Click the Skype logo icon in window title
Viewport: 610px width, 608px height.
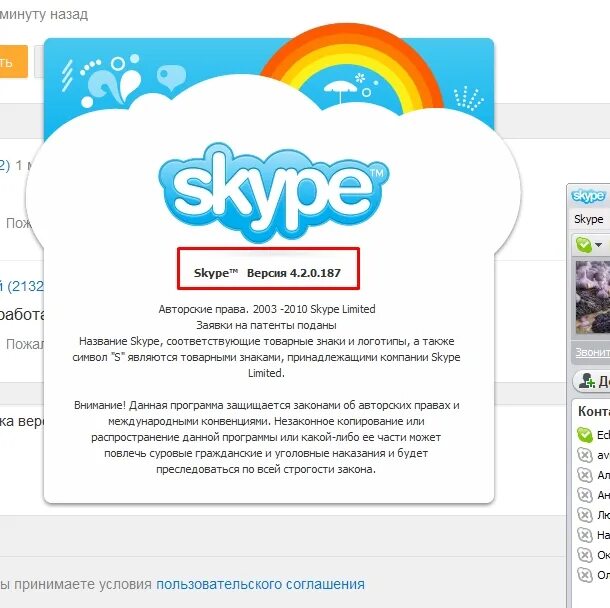588,196
